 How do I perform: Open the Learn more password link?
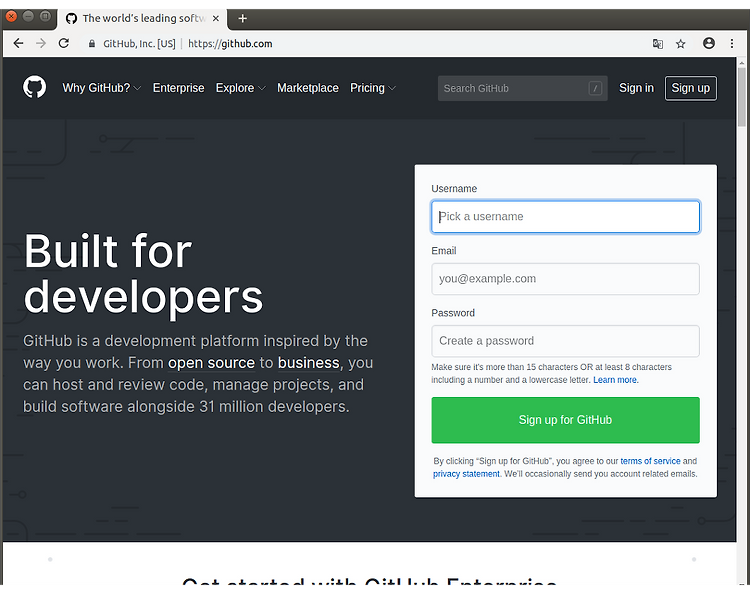615,380
